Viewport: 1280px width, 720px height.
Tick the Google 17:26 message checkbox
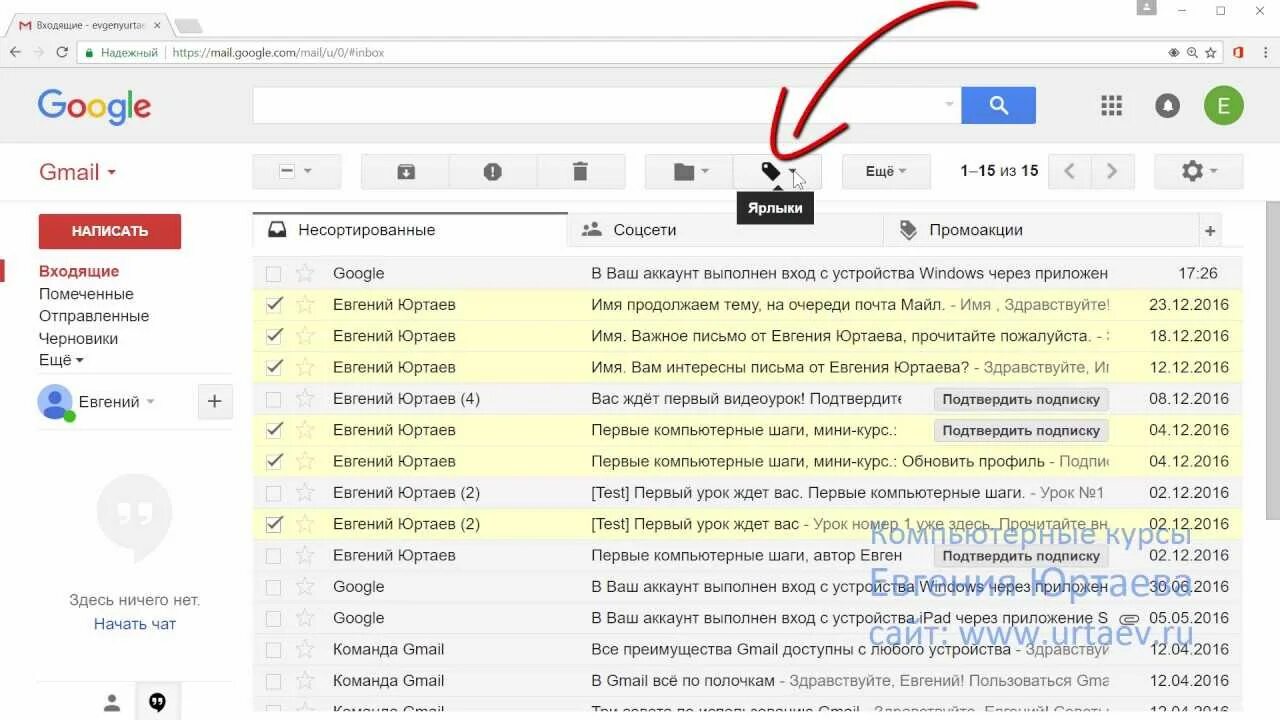274,273
